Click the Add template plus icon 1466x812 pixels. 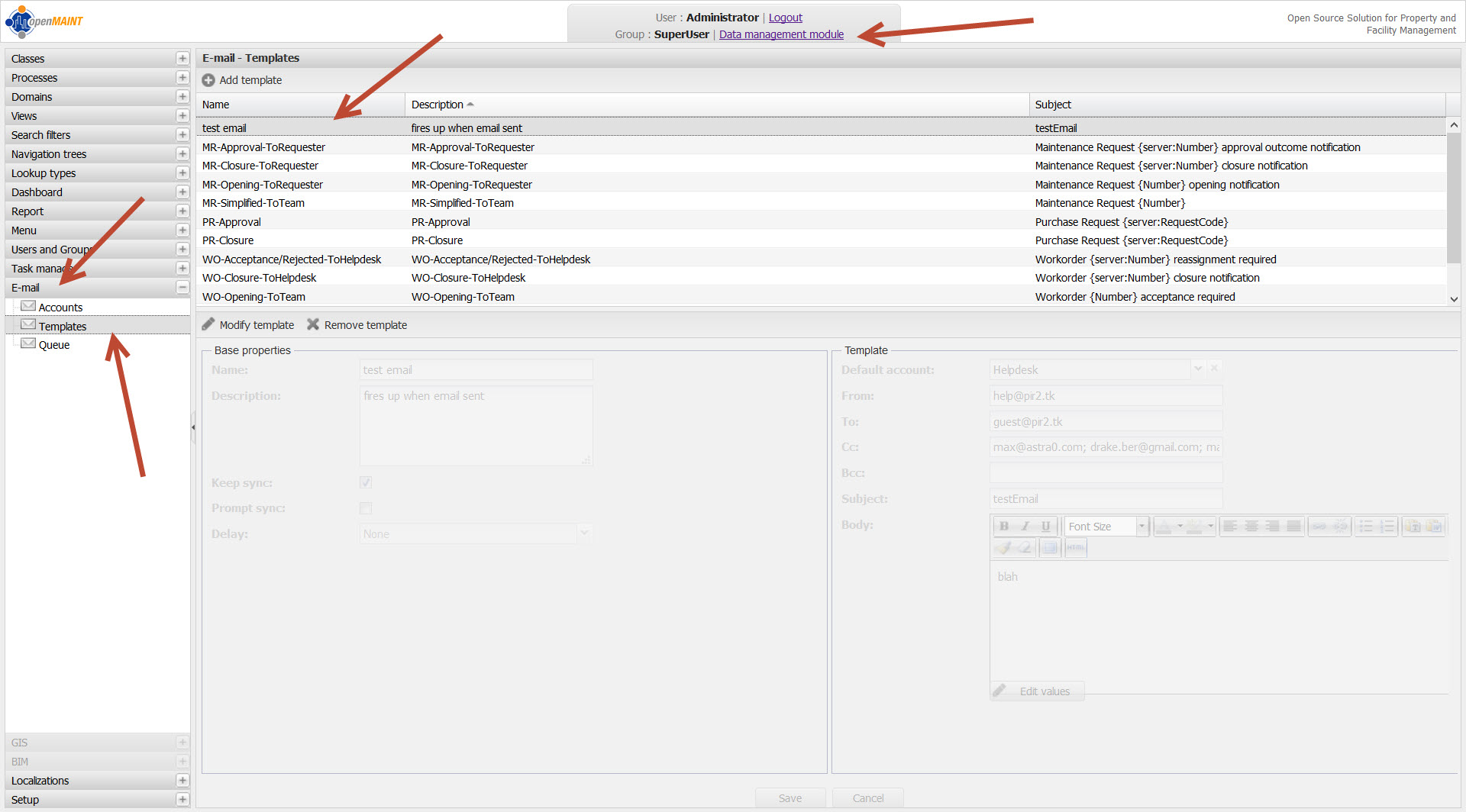[x=208, y=80]
